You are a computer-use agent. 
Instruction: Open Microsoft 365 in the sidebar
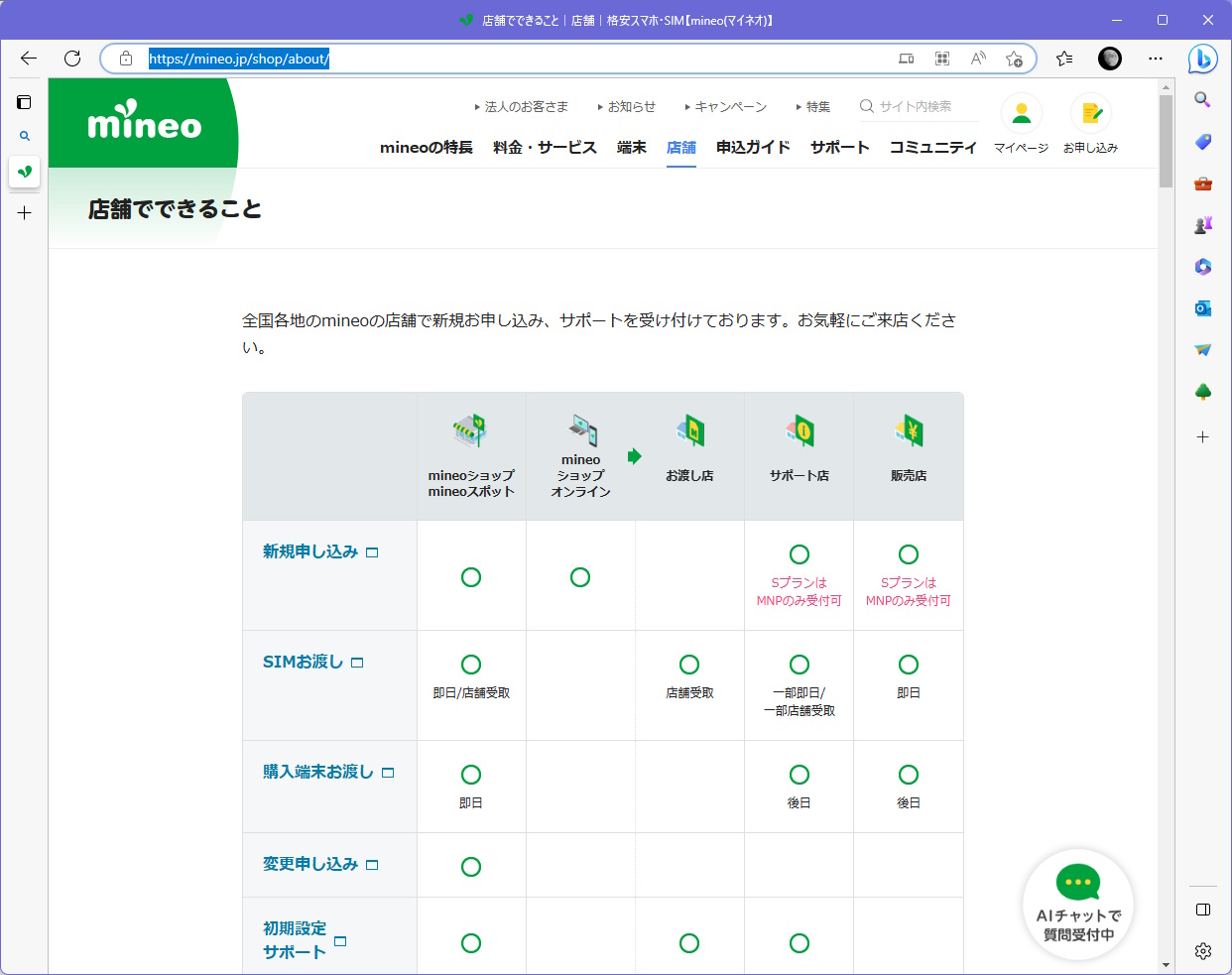[x=1202, y=267]
